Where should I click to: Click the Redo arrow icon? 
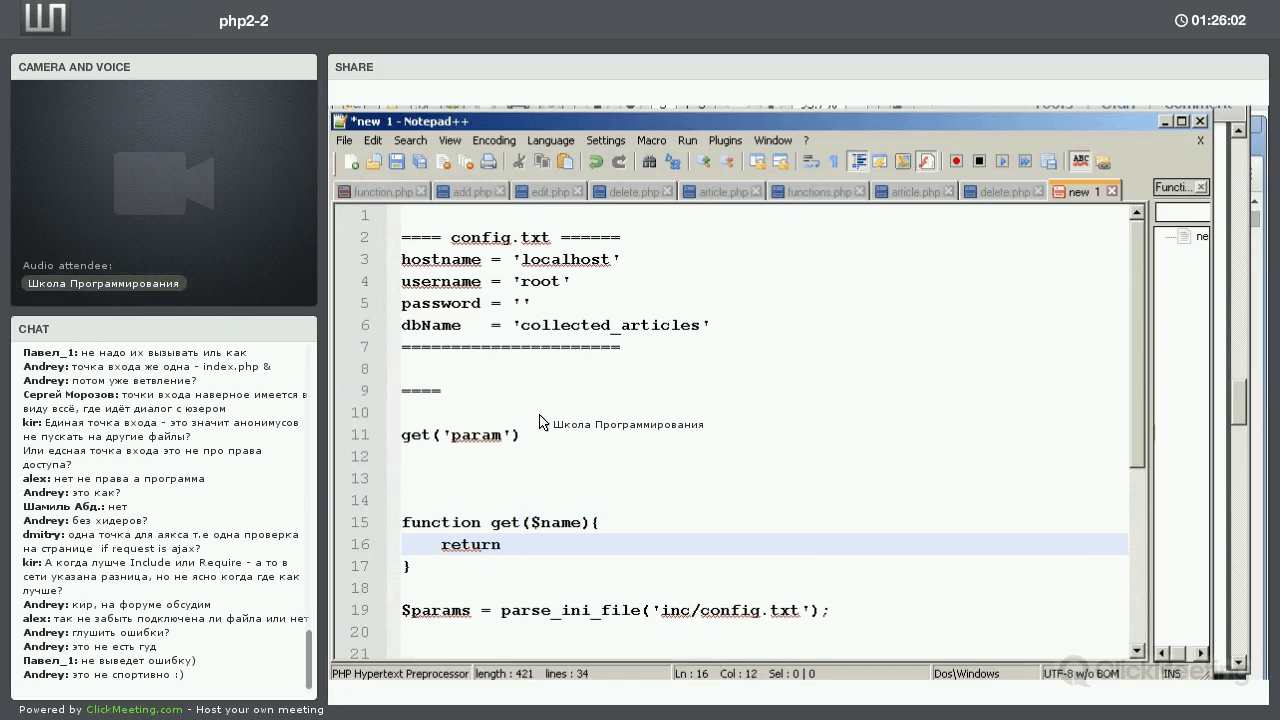(x=619, y=162)
